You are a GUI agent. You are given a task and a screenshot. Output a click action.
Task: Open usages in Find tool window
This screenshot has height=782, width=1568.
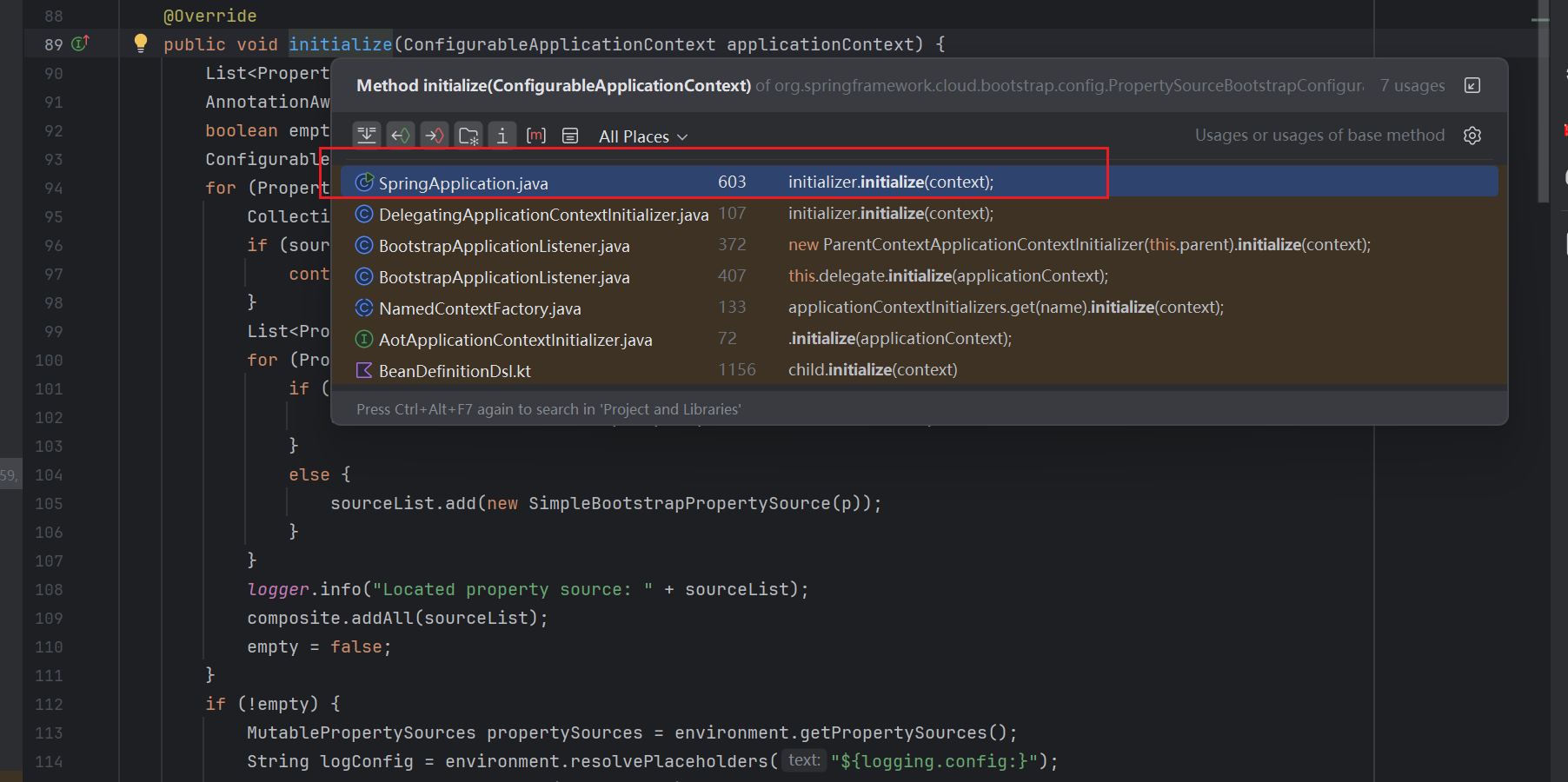[x=1472, y=85]
